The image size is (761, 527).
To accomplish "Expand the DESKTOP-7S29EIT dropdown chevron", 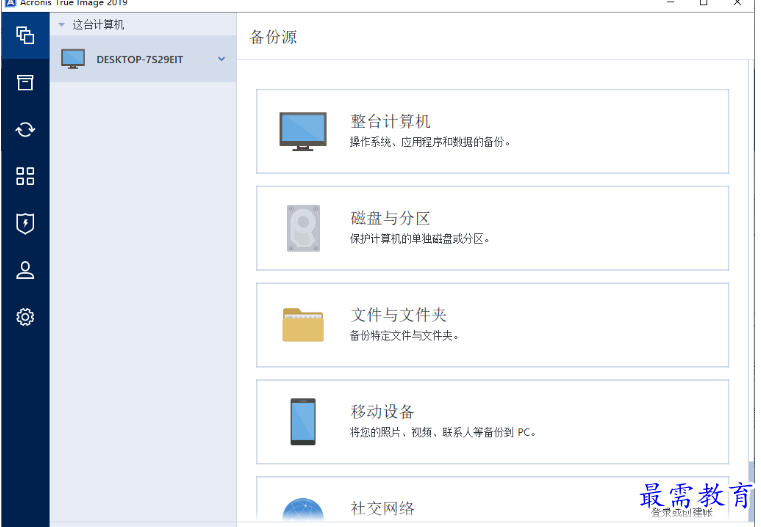I will 221,59.
